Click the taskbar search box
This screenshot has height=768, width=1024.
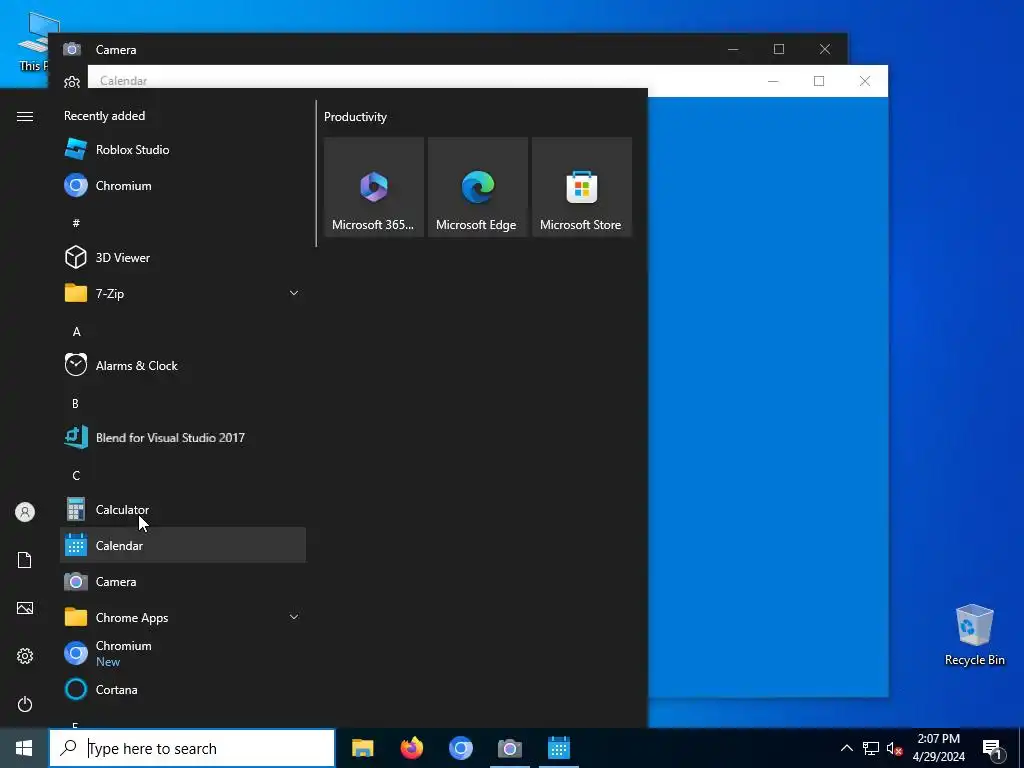point(192,748)
